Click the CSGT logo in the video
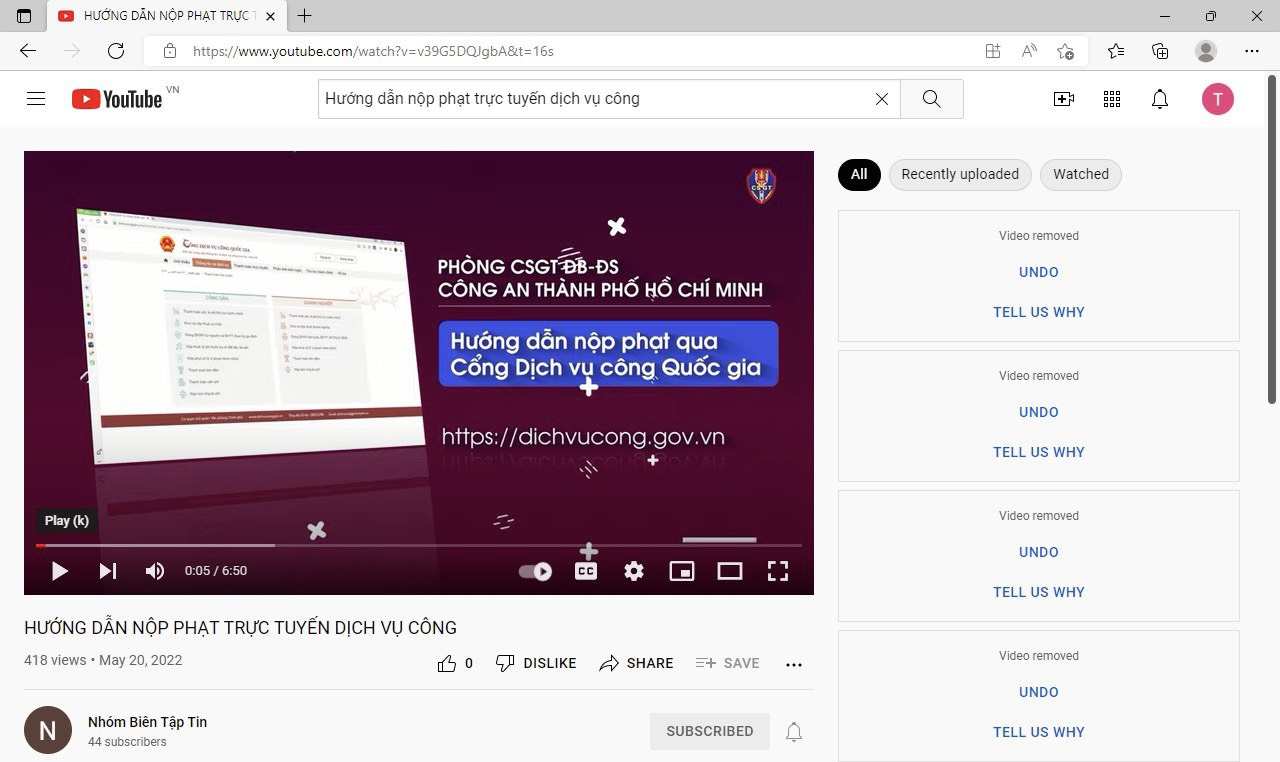 pyautogui.click(x=761, y=186)
